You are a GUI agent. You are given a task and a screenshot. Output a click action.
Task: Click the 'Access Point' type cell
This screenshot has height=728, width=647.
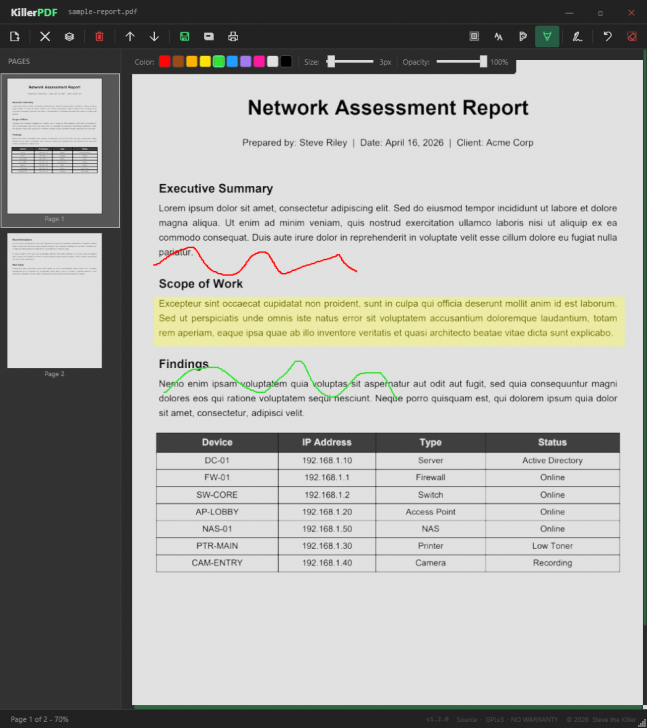pyautogui.click(x=430, y=512)
